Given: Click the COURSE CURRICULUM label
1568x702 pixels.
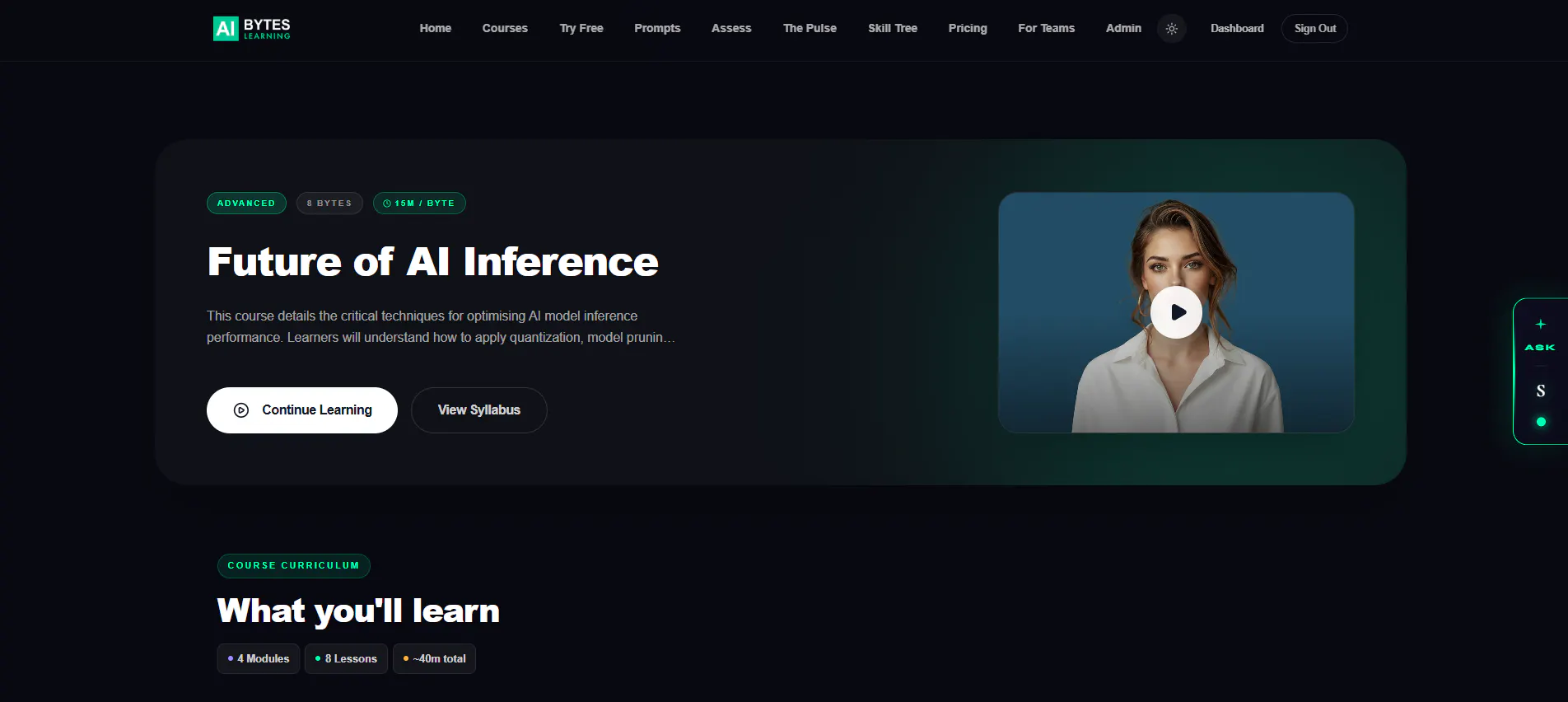Looking at the screenshot, I should (x=294, y=566).
